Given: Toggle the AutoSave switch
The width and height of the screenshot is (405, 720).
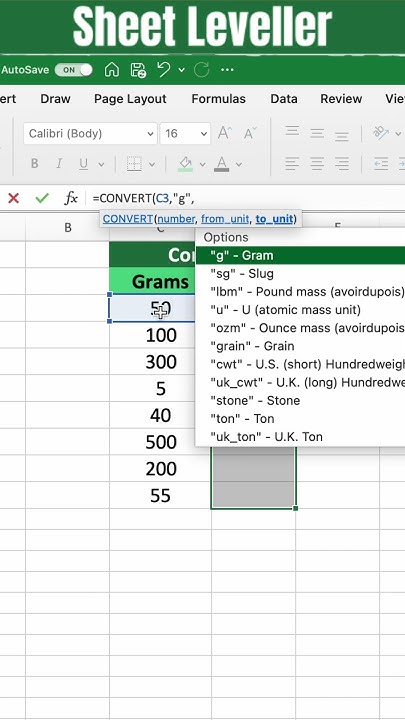Looking at the screenshot, I should [x=73, y=70].
